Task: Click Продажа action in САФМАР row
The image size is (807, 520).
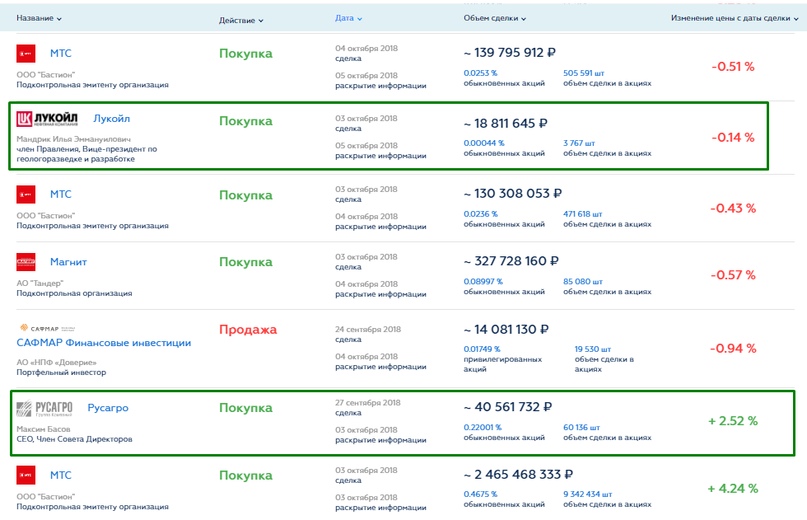Action: 248,330
